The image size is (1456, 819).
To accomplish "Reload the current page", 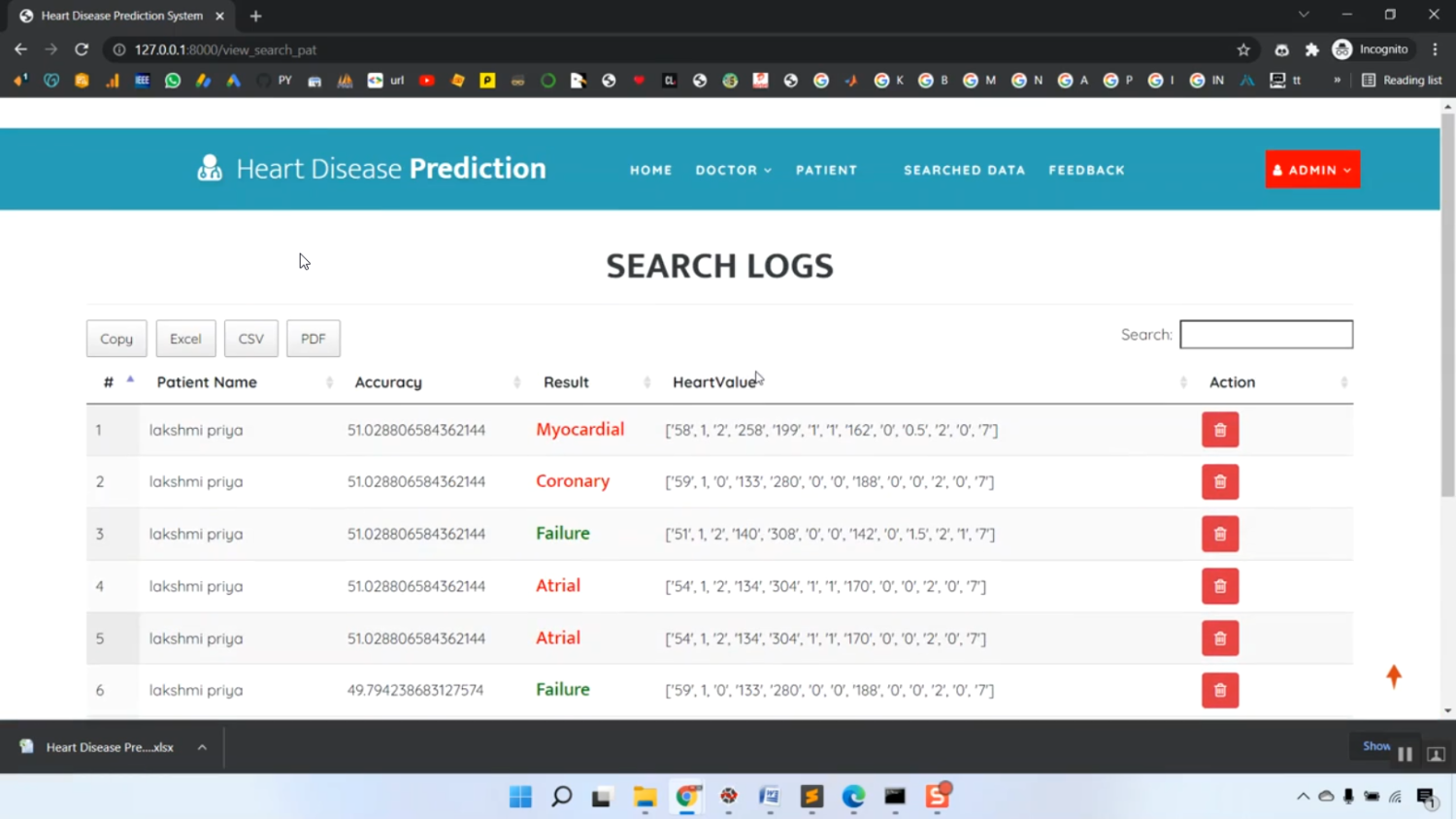I will point(82,49).
